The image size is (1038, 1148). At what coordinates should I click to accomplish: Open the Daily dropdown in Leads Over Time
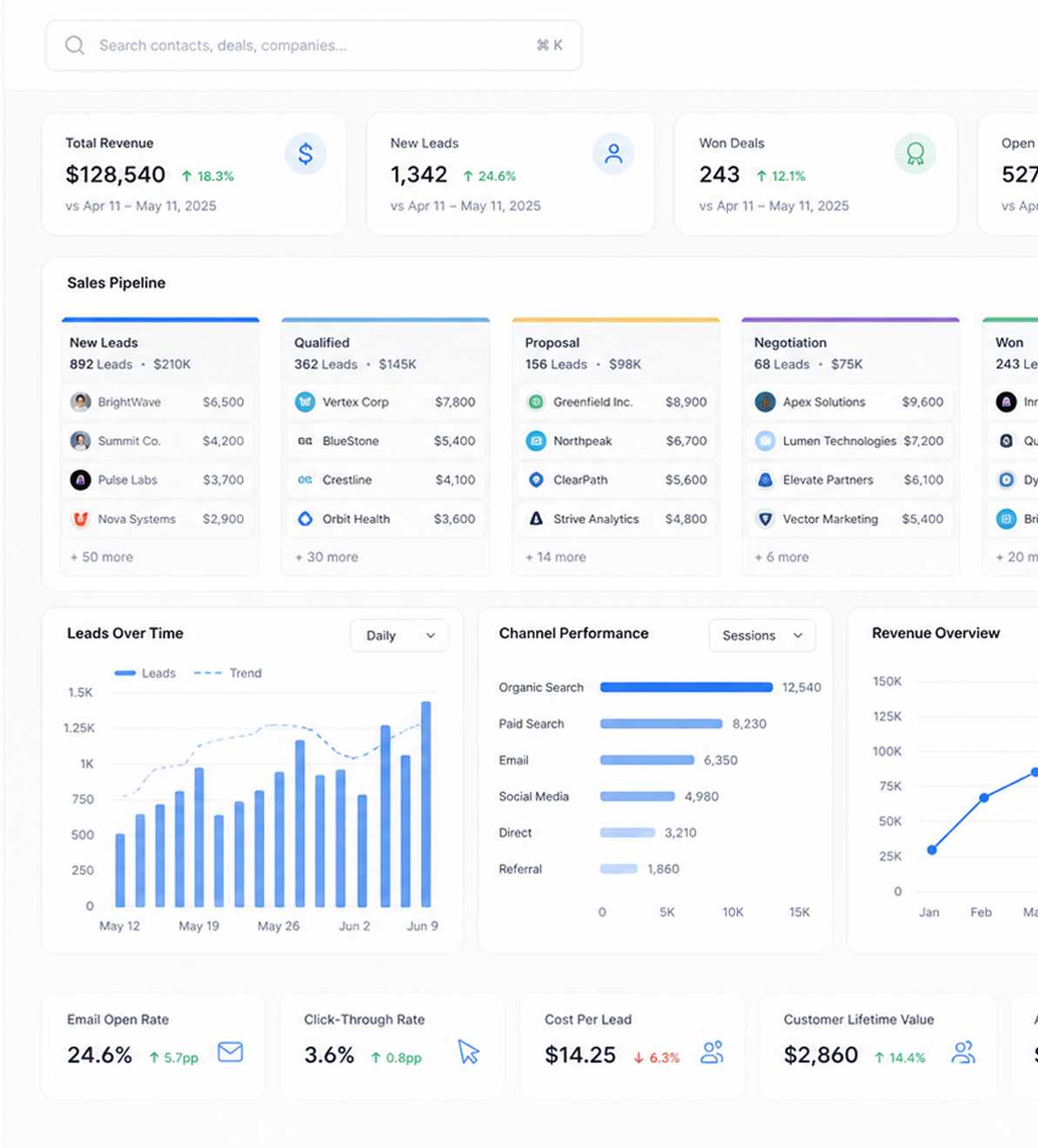399,636
